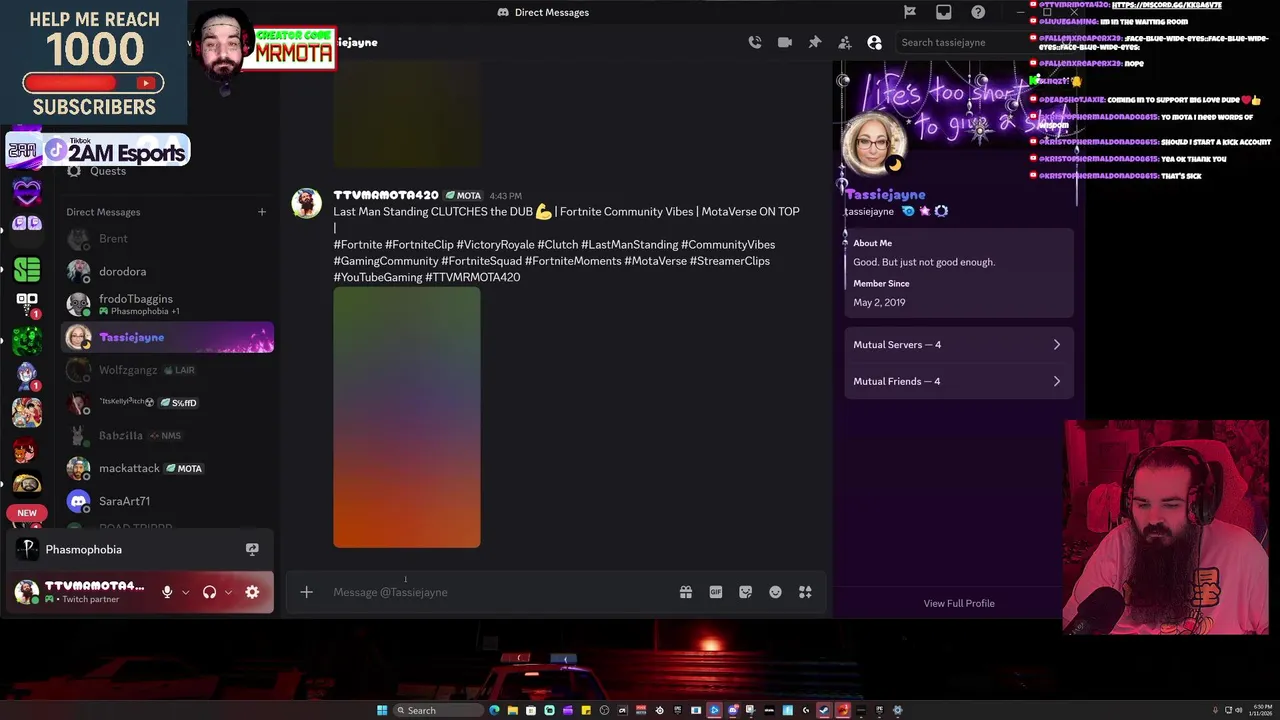Expand headphone output options arrow
Screen dimensions: 1280x720
pyautogui.click(x=228, y=592)
